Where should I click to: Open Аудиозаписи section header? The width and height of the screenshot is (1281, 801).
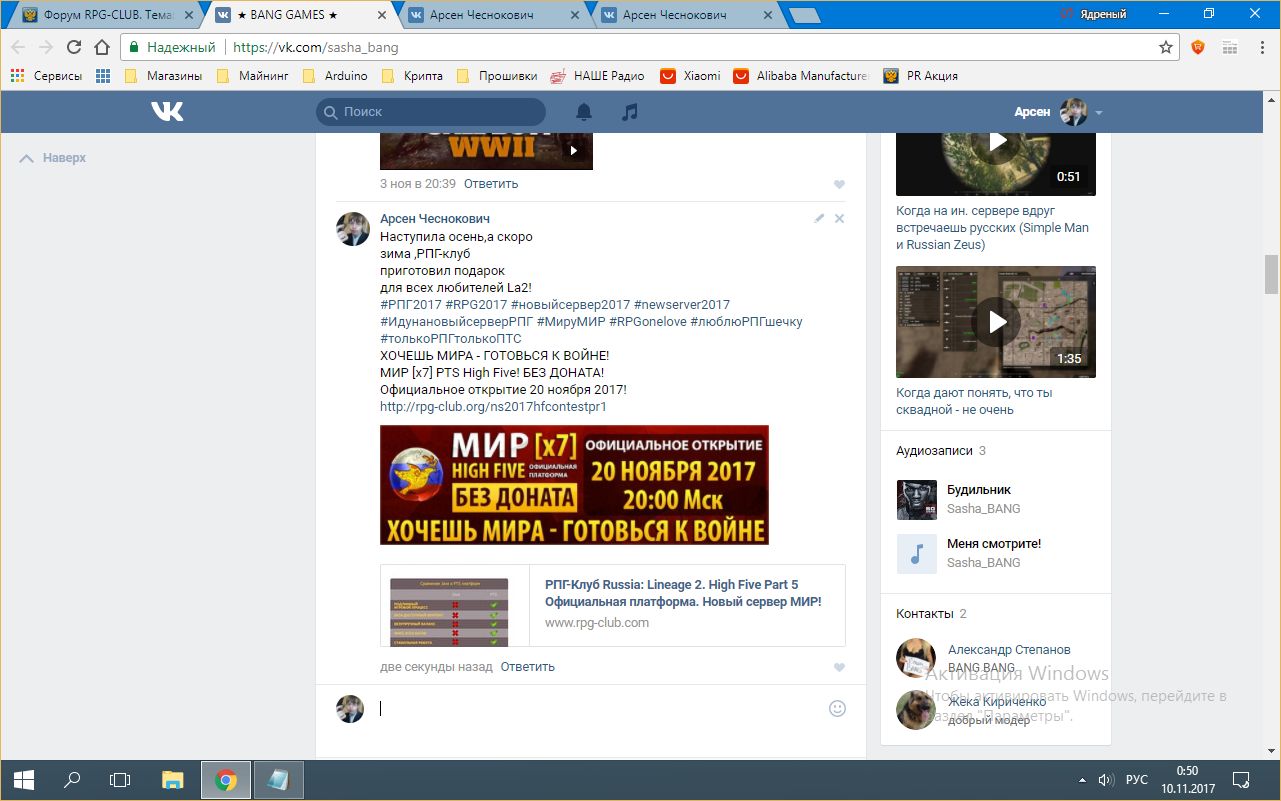click(934, 451)
